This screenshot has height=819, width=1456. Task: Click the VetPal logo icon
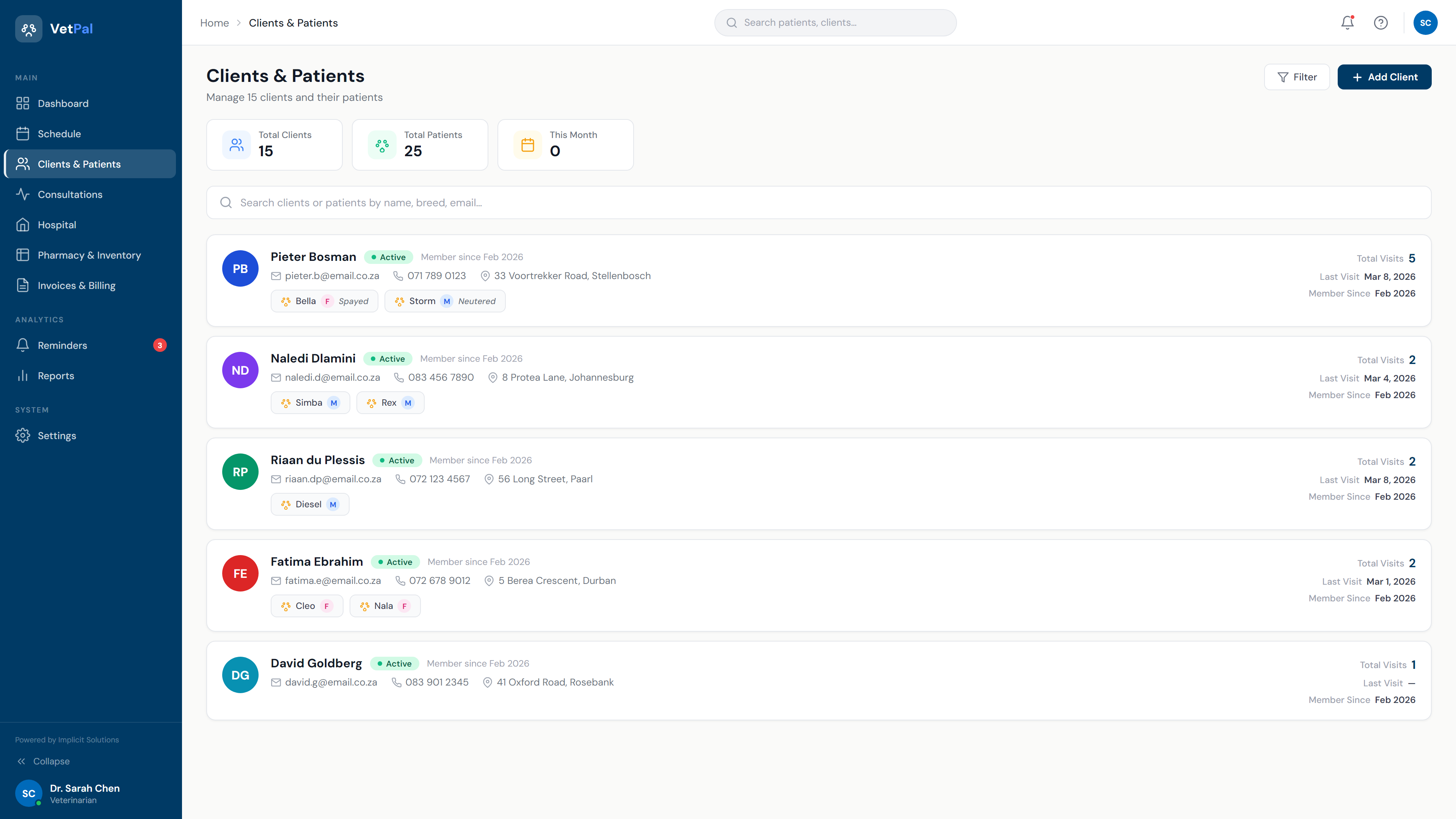[x=28, y=28]
